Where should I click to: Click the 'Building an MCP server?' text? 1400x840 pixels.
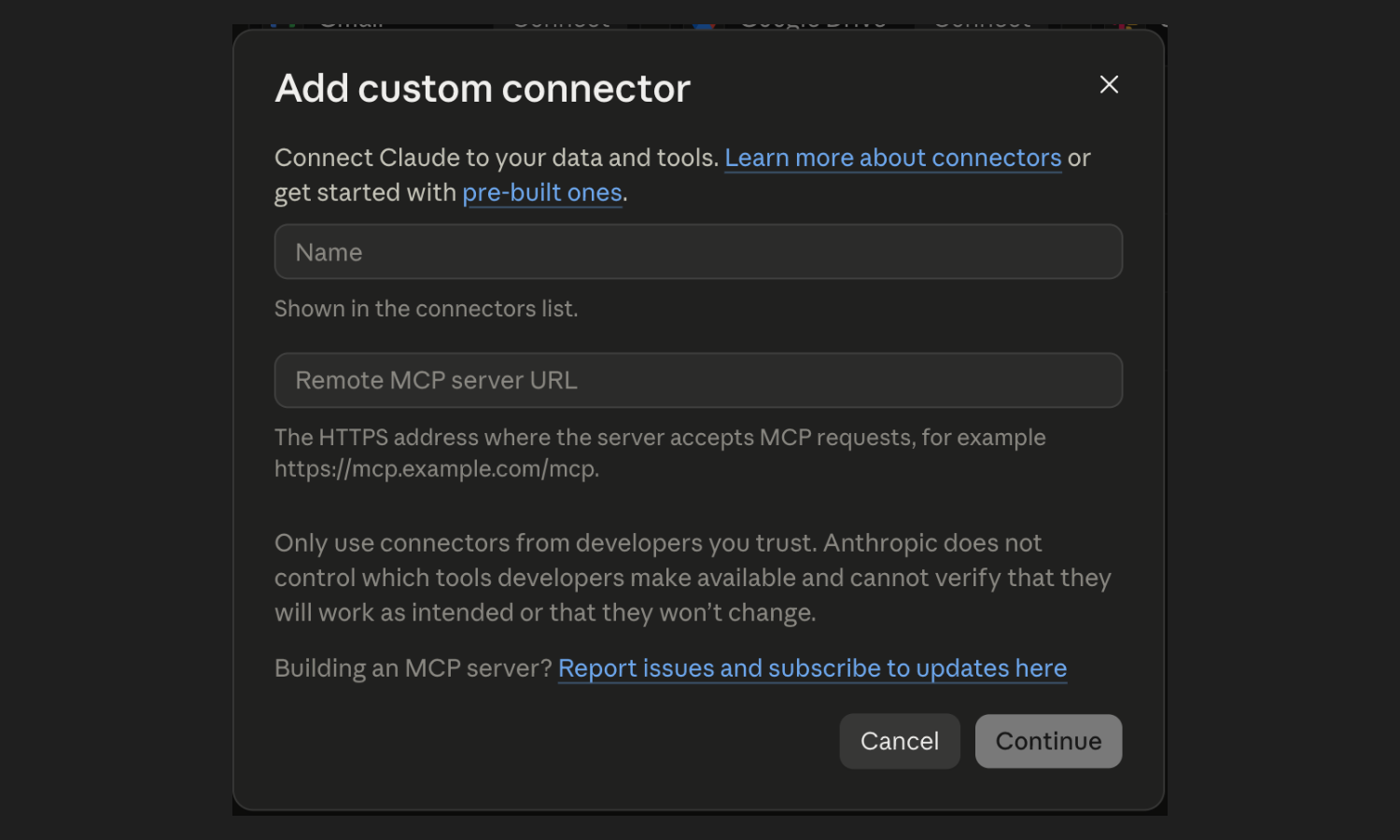(413, 668)
